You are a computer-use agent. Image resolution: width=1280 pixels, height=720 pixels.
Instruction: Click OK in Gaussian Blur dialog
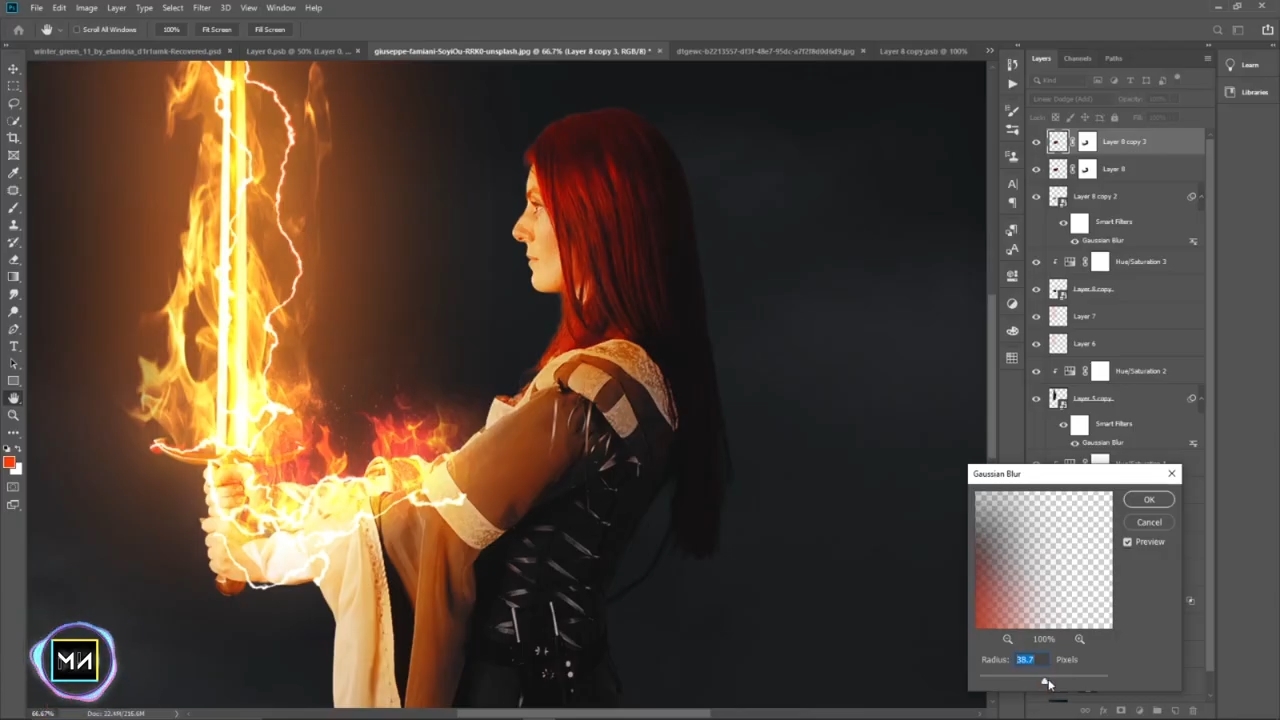[x=1148, y=500]
